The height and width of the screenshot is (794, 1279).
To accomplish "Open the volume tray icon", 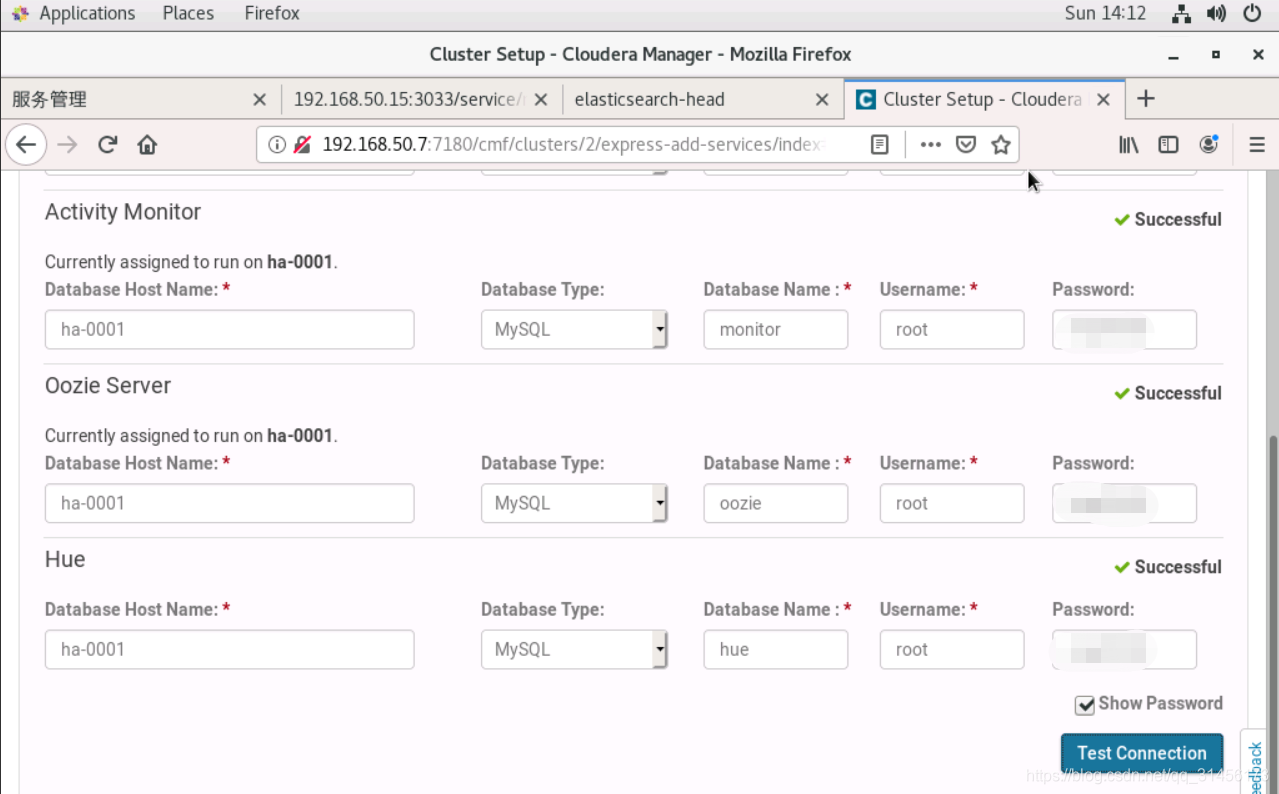I will point(1216,13).
